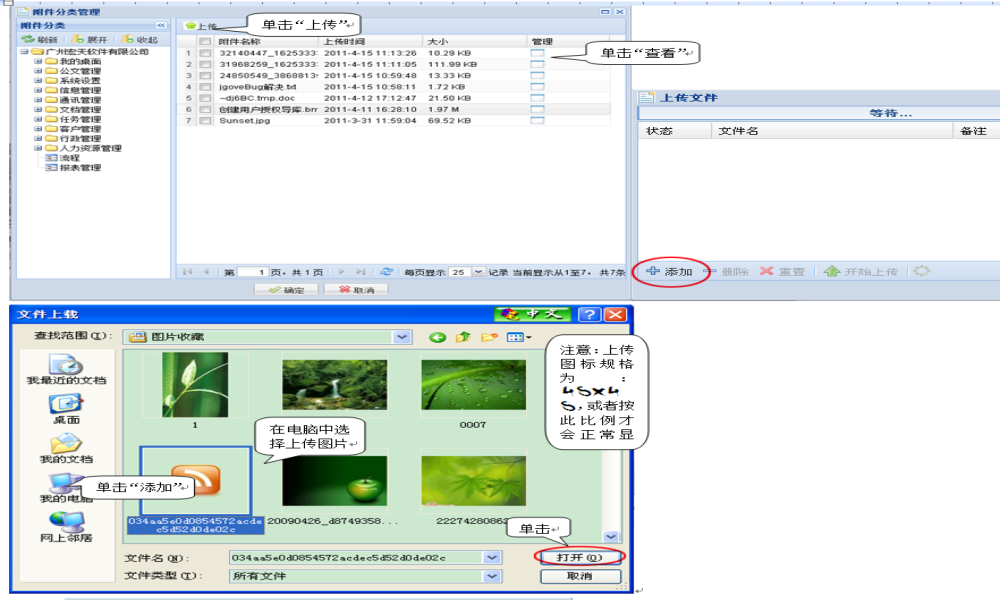This screenshot has width=1000, height=600.
Task: Click the 展开 expand-all button in category toolbar
Action: (89, 40)
